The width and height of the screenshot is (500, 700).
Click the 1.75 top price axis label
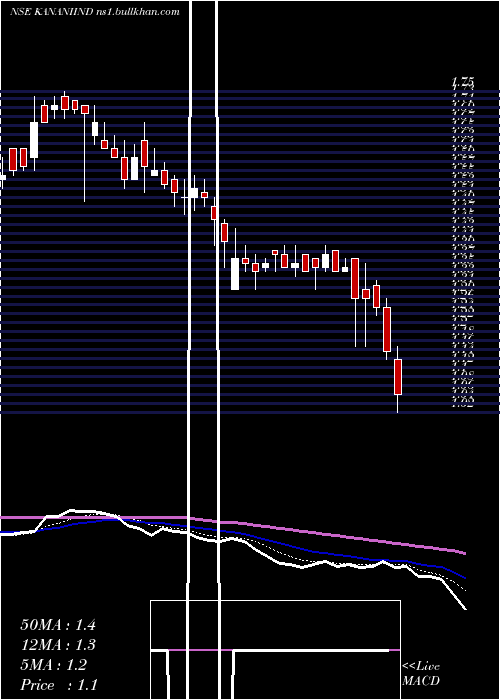pos(463,82)
